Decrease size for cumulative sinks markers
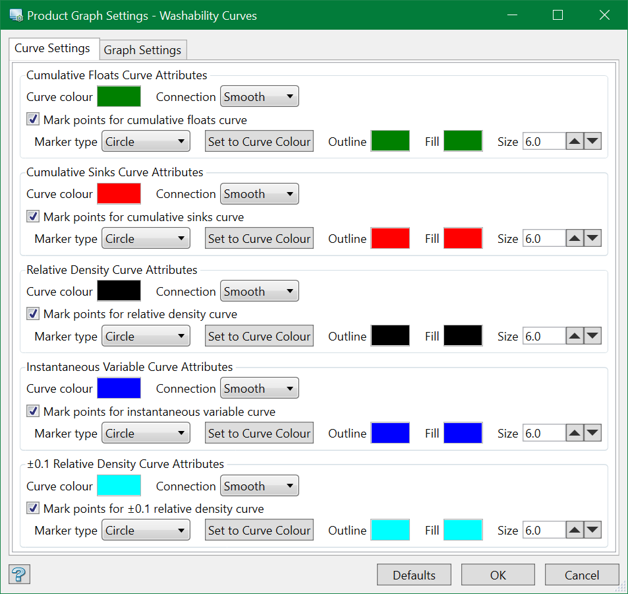The image size is (628, 594). [x=593, y=238]
